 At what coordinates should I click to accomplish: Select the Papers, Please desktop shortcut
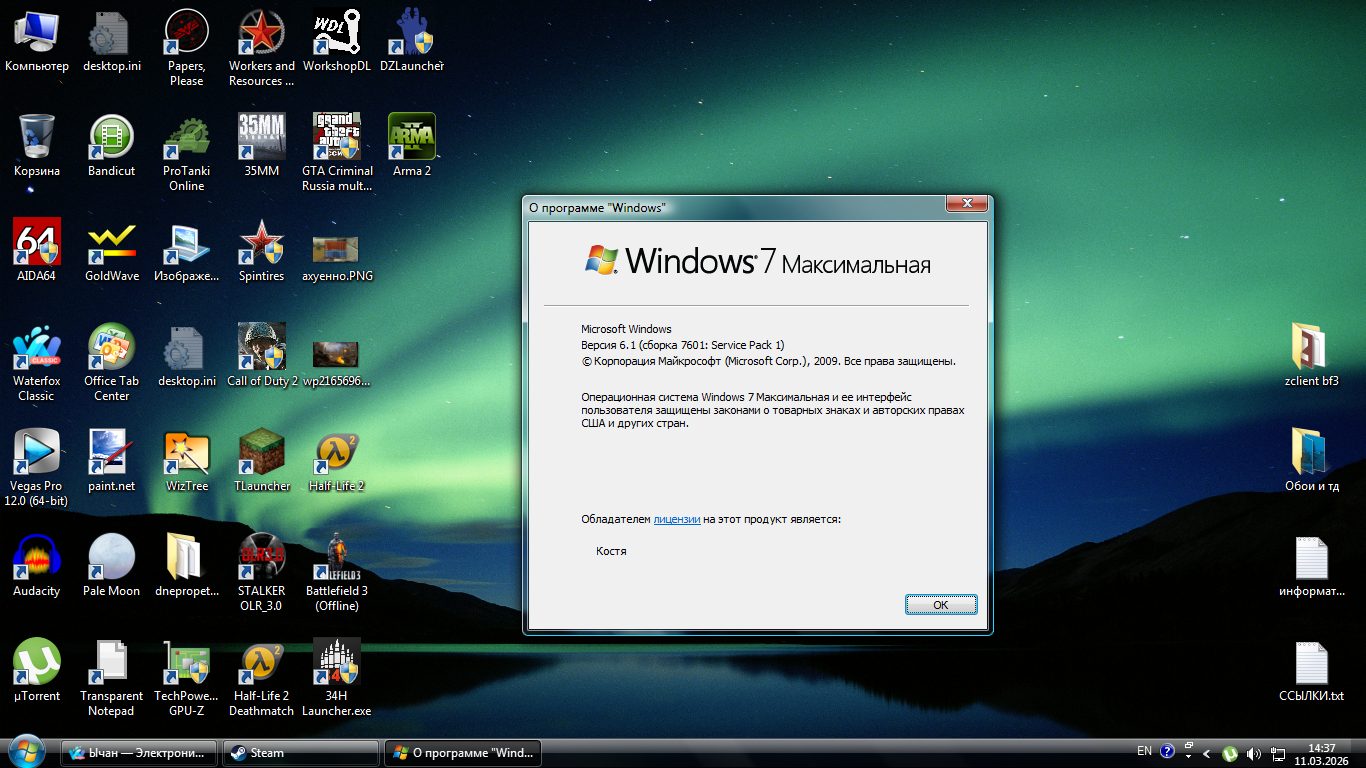click(186, 35)
